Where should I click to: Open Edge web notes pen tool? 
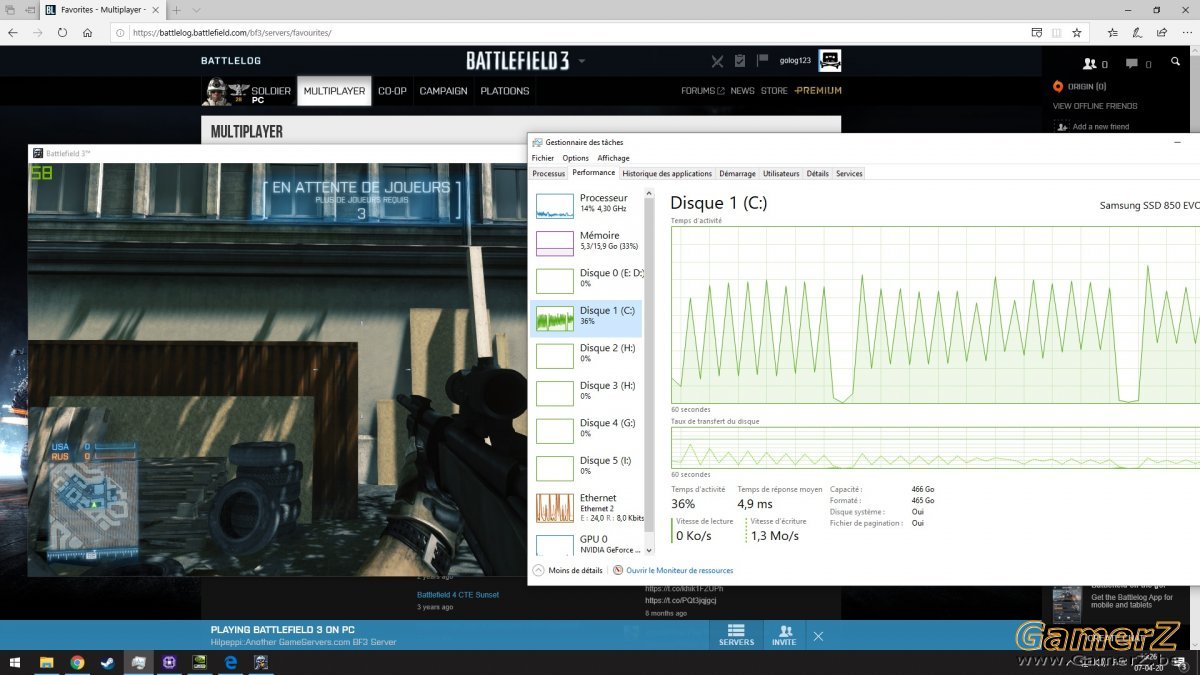tap(1137, 32)
